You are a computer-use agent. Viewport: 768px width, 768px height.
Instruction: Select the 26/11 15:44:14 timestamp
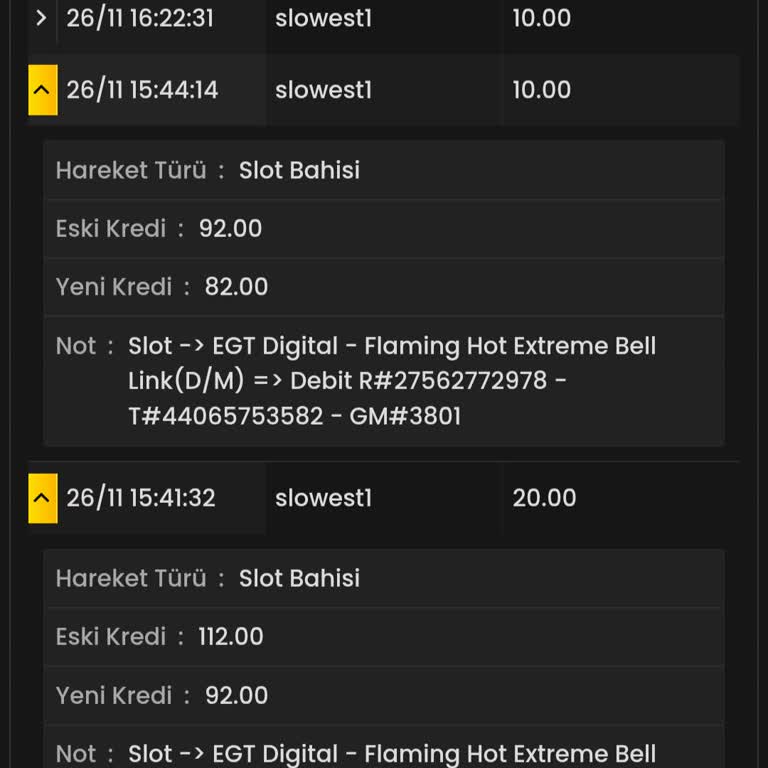[x=142, y=90]
